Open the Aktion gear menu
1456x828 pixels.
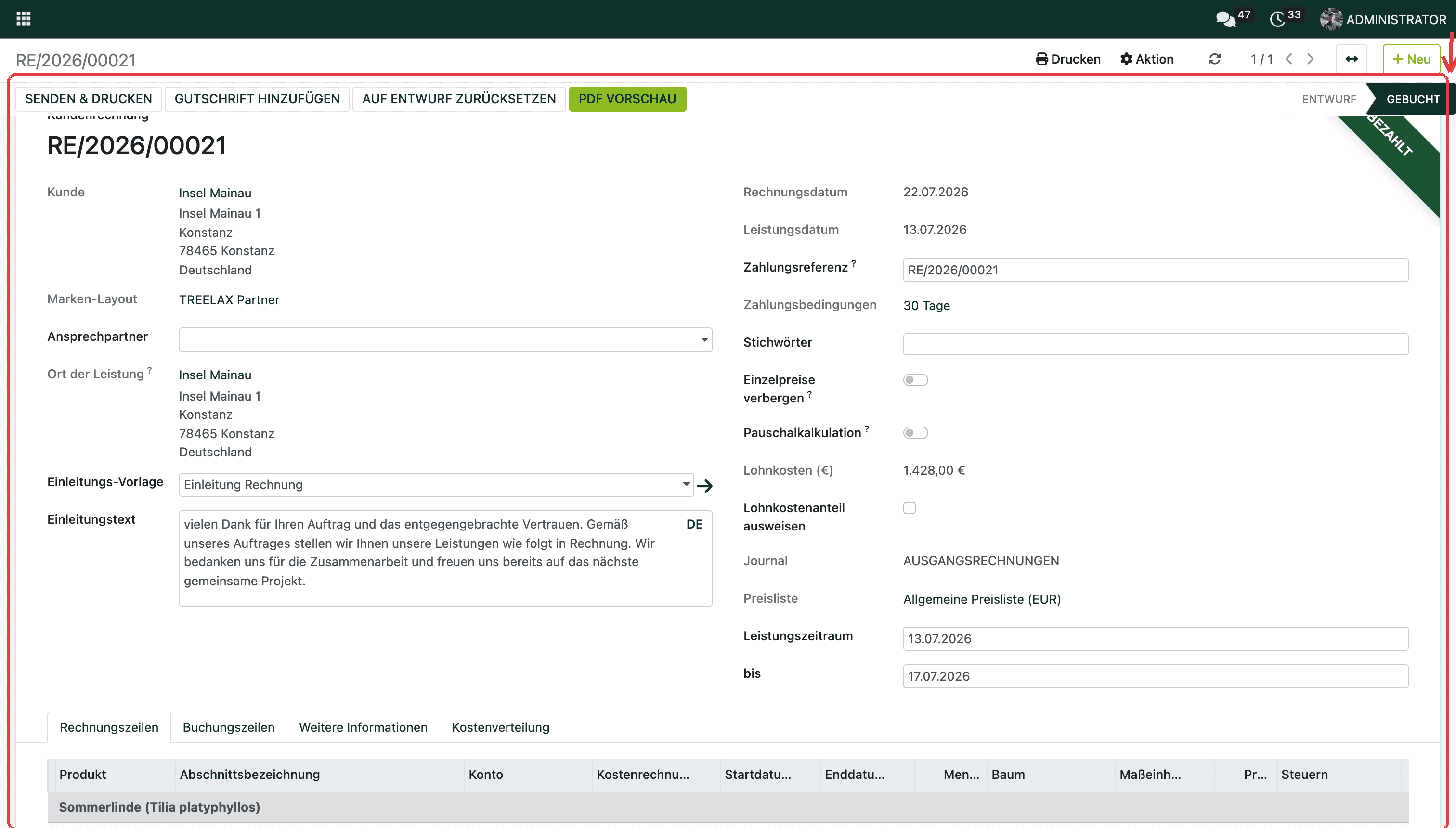[1146, 59]
